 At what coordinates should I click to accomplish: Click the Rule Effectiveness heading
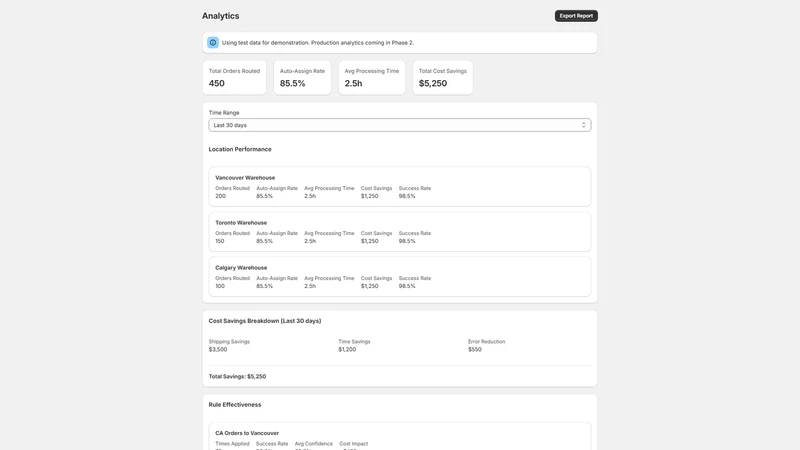coord(235,405)
